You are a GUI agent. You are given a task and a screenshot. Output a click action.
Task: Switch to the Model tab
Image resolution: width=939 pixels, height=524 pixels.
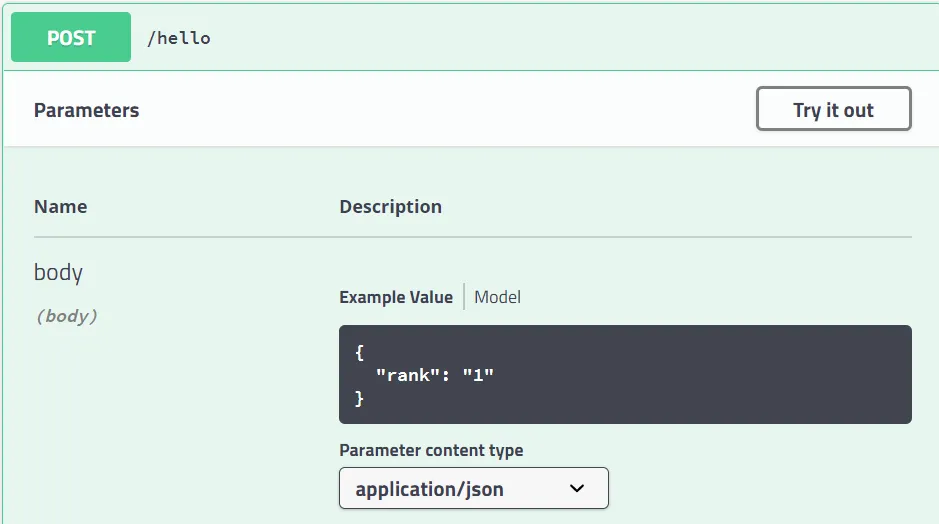[x=497, y=297]
